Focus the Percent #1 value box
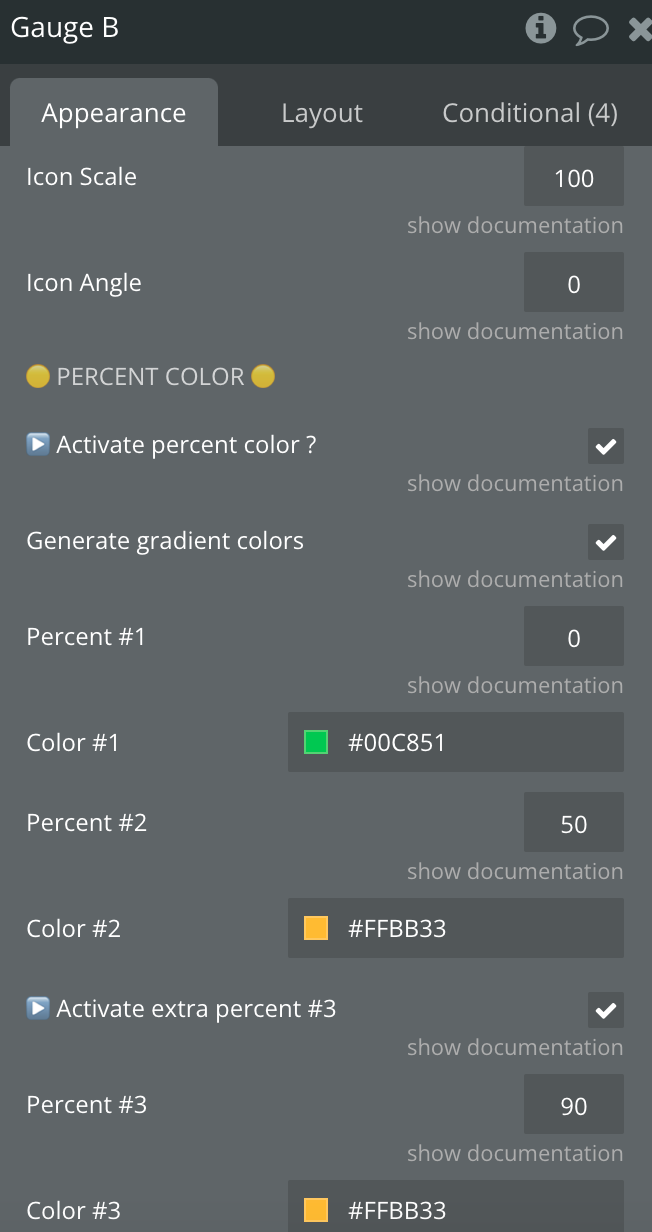 click(573, 639)
